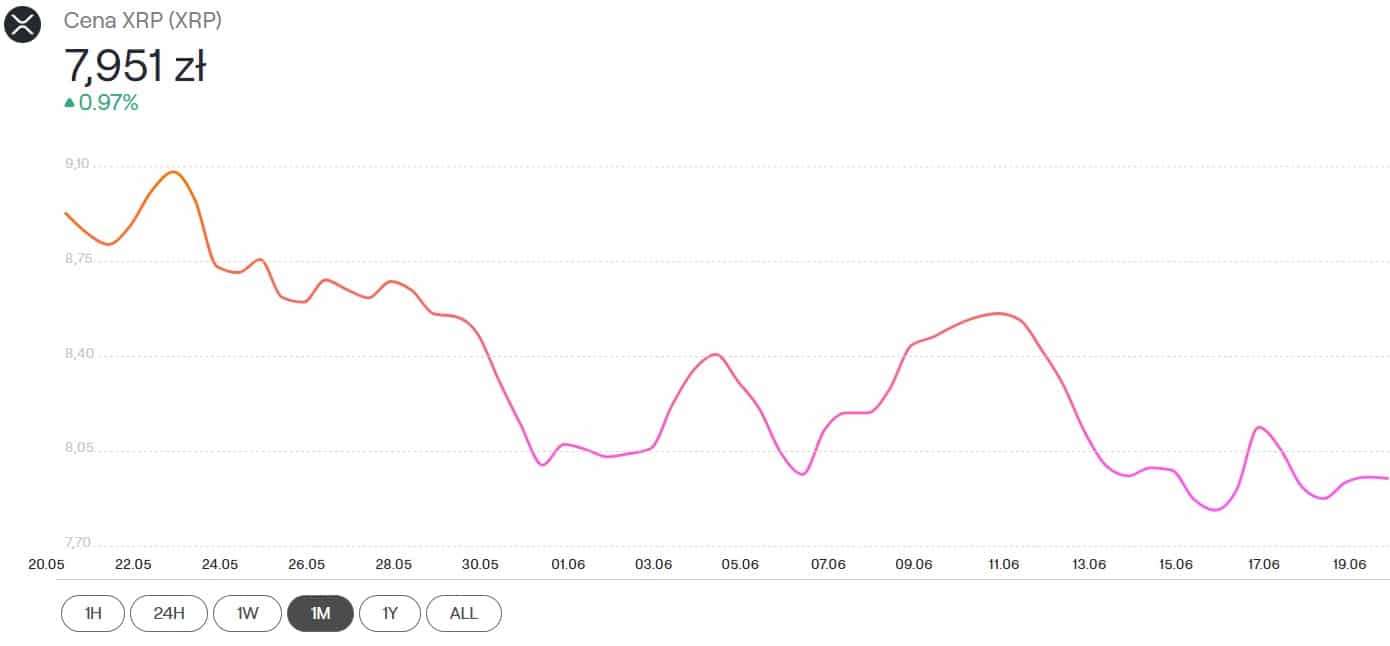Select the 05.06 date marker

740,564
